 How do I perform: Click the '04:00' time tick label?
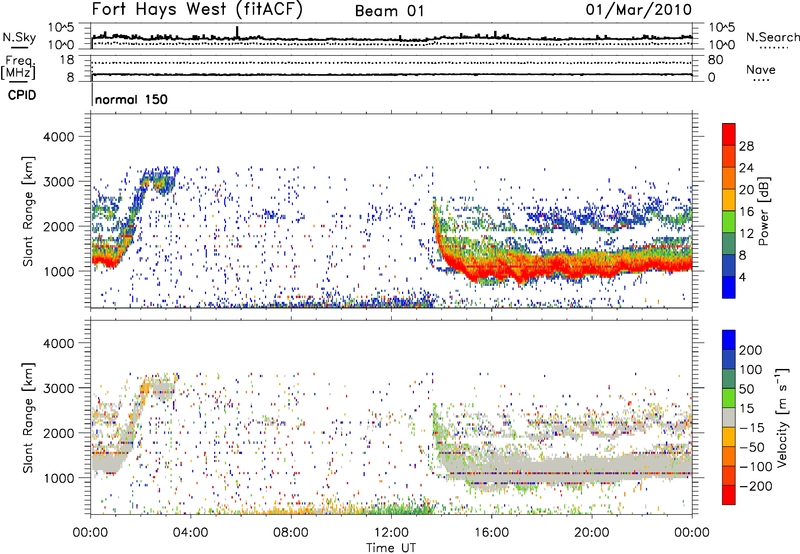[191, 533]
